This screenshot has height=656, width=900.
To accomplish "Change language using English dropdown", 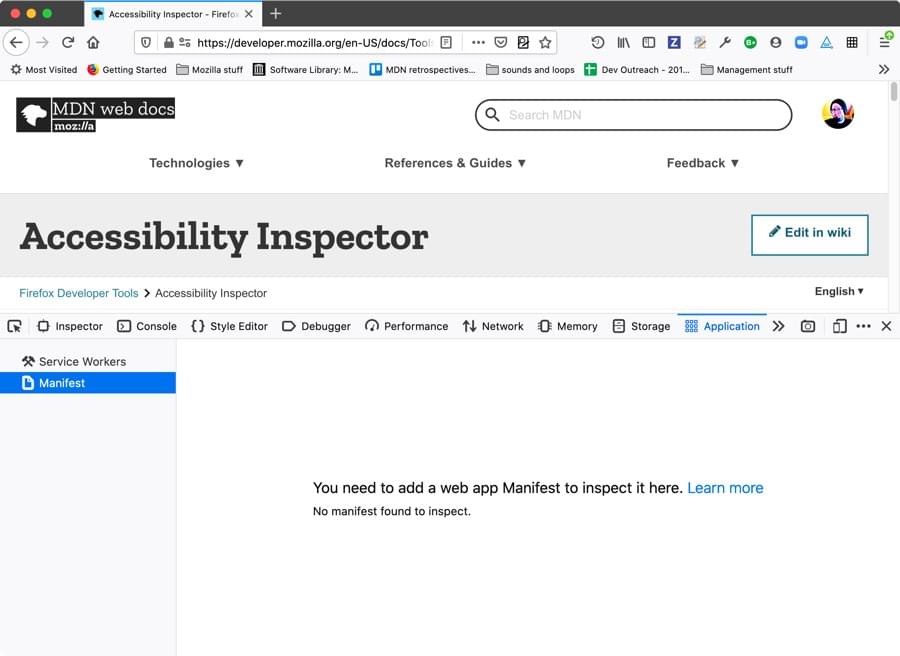I will (x=839, y=291).
